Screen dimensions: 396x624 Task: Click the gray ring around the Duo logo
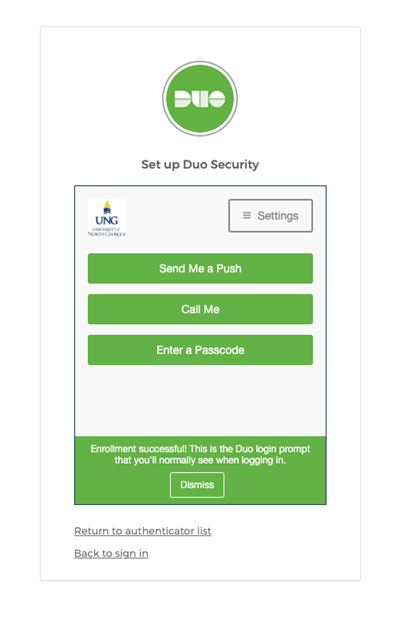(x=200, y=62)
